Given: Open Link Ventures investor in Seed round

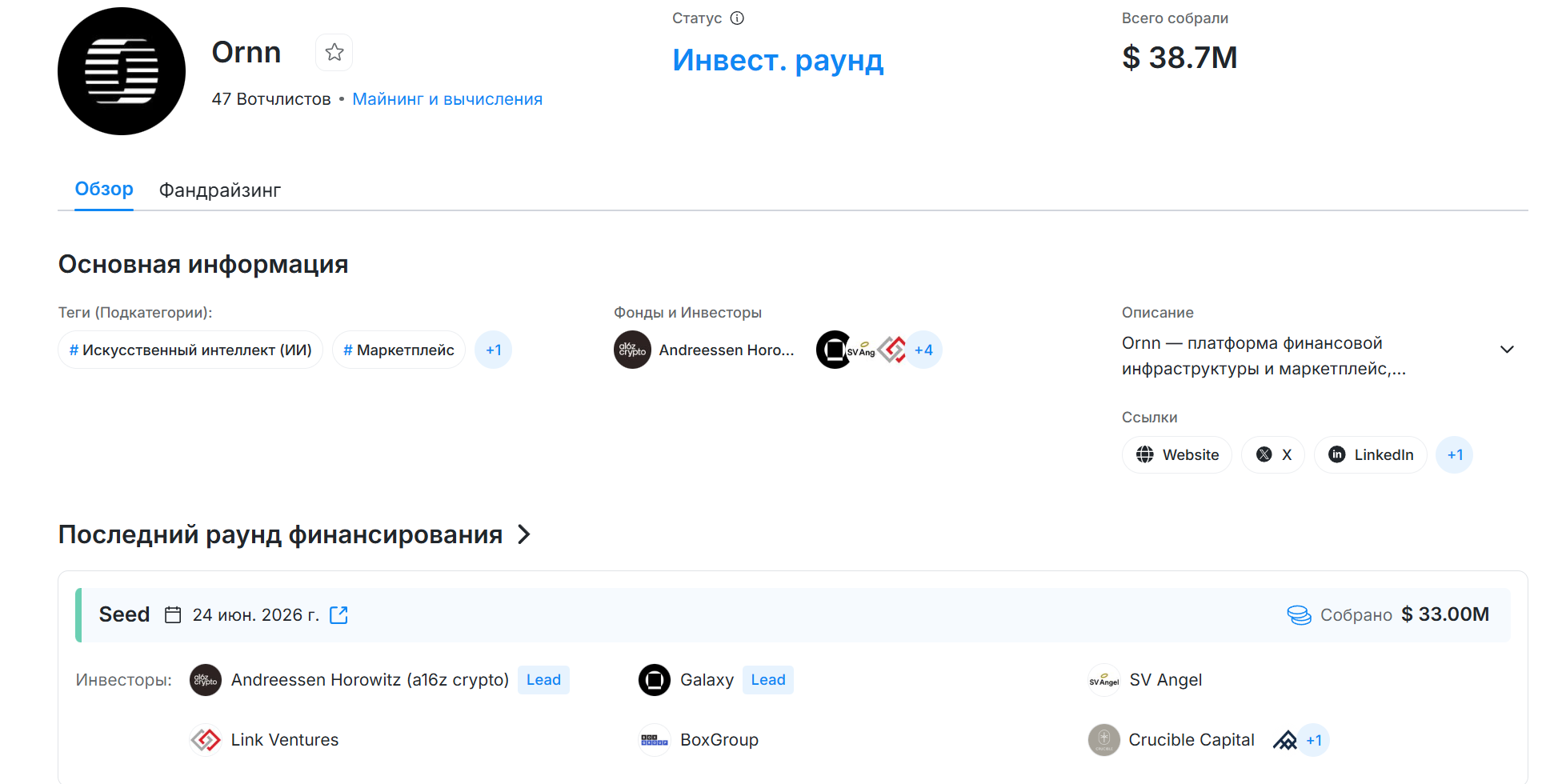Looking at the screenshot, I should 285,740.
